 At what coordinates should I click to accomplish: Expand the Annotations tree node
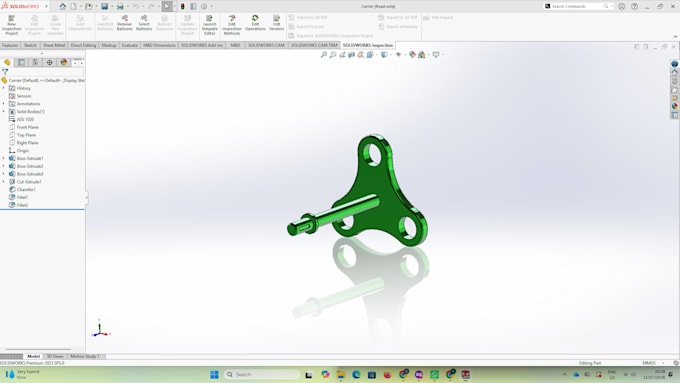pyautogui.click(x=4, y=104)
